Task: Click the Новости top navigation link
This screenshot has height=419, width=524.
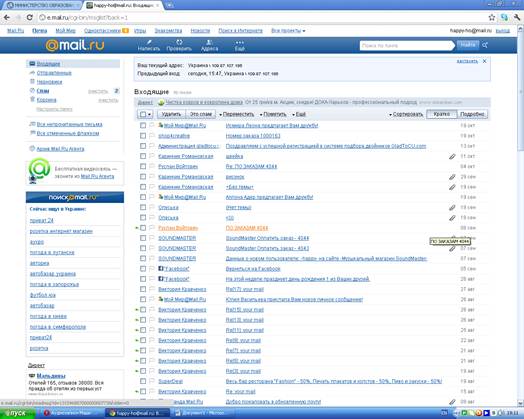Action: pyautogui.click(x=200, y=31)
